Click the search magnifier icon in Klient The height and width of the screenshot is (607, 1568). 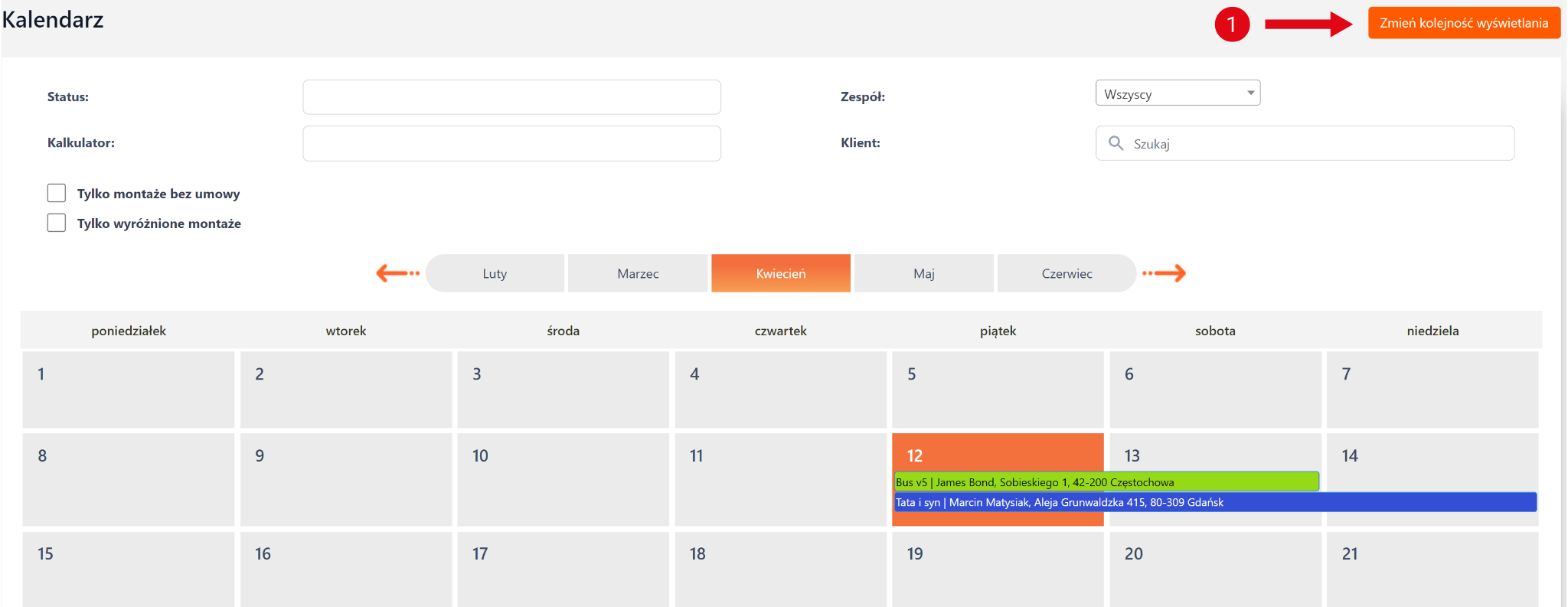pyautogui.click(x=1116, y=143)
